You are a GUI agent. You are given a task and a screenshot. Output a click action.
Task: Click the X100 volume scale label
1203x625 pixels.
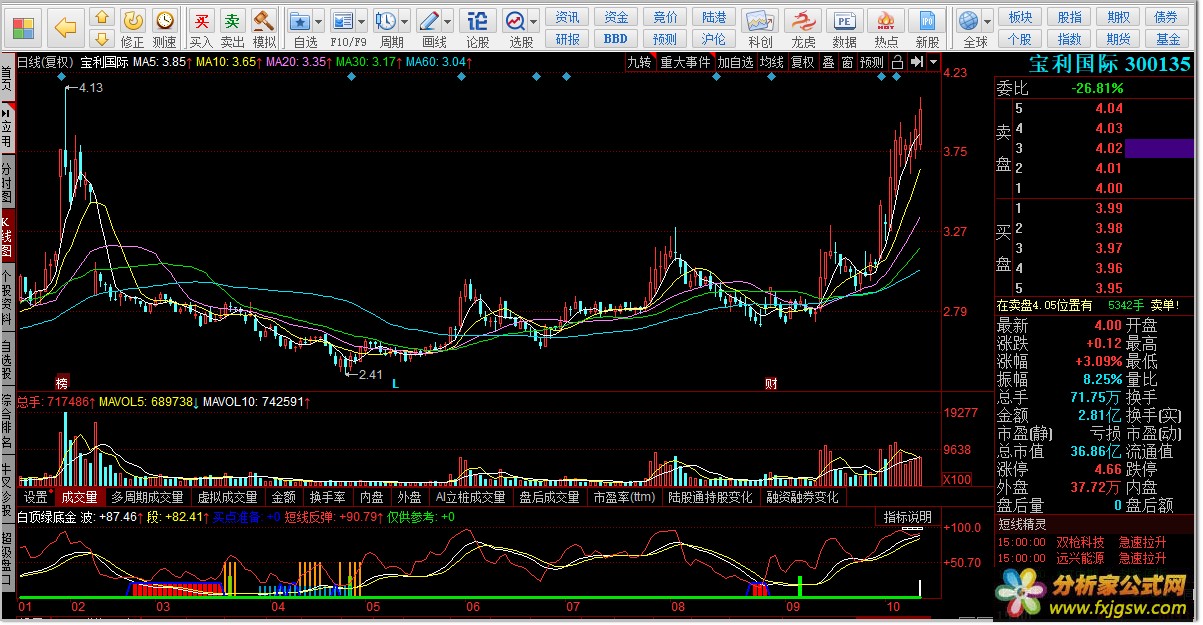click(958, 479)
